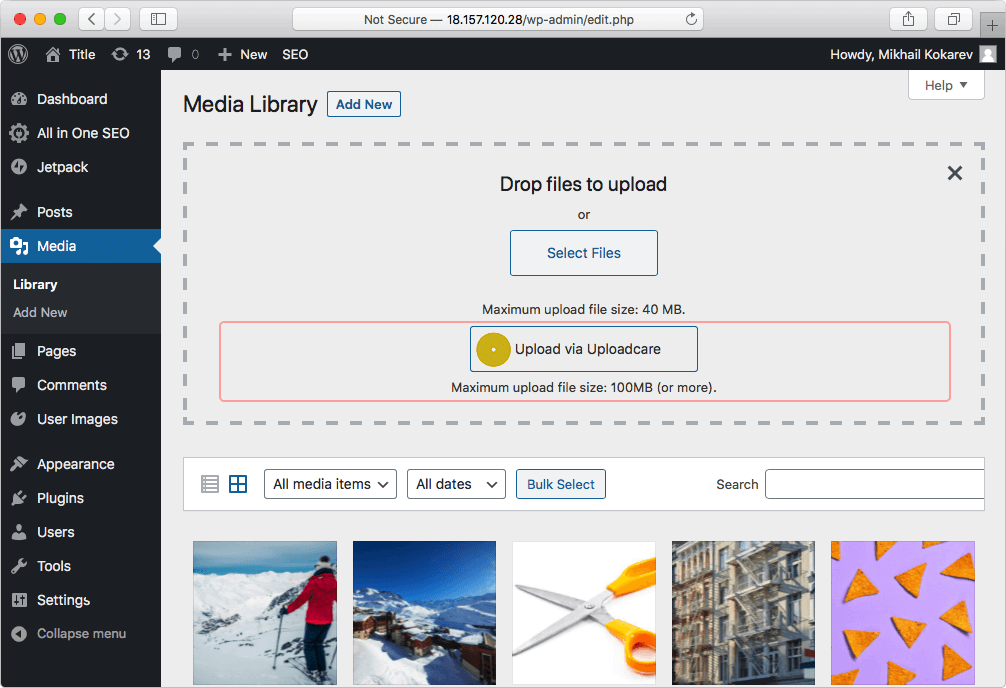Click Upload via Uploadcare
This screenshot has height=688, width=1006.
point(583,349)
